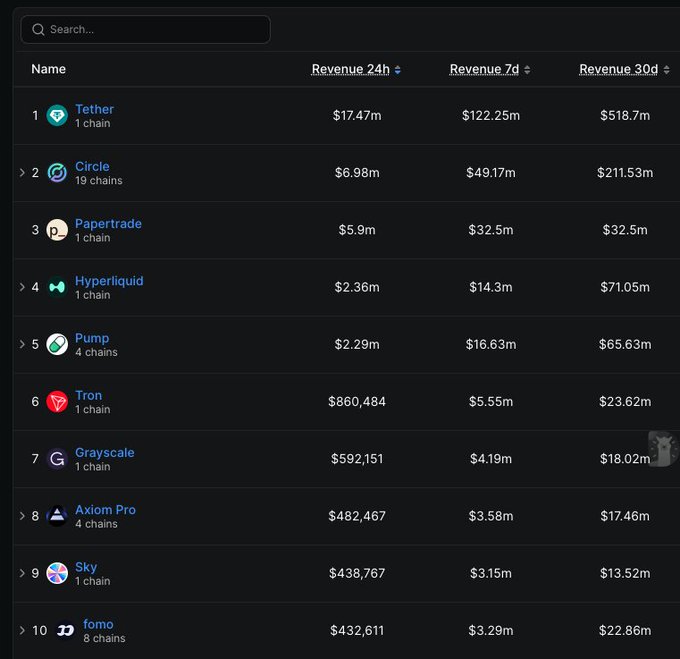The width and height of the screenshot is (680, 659).
Task: Click the Axiom Pro logo icon
Action: point(57,516)
